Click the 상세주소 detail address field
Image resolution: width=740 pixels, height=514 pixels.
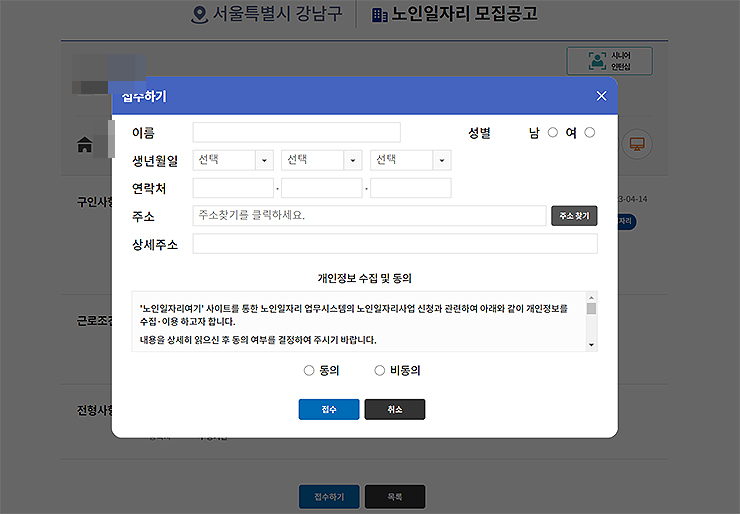[395, 244]
